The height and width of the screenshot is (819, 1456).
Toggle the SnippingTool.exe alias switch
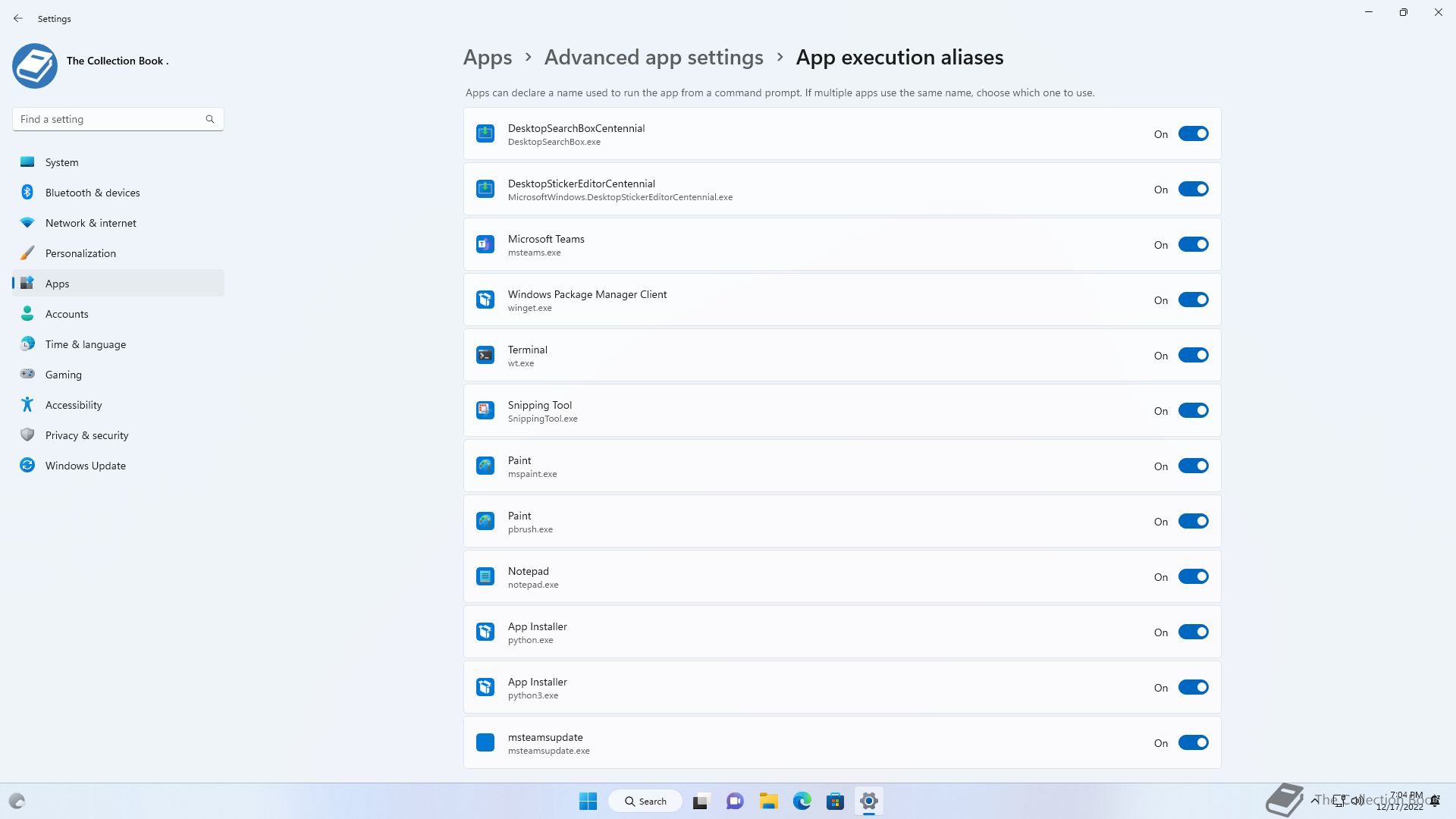pyautogui.click(x=1193, y=411)
